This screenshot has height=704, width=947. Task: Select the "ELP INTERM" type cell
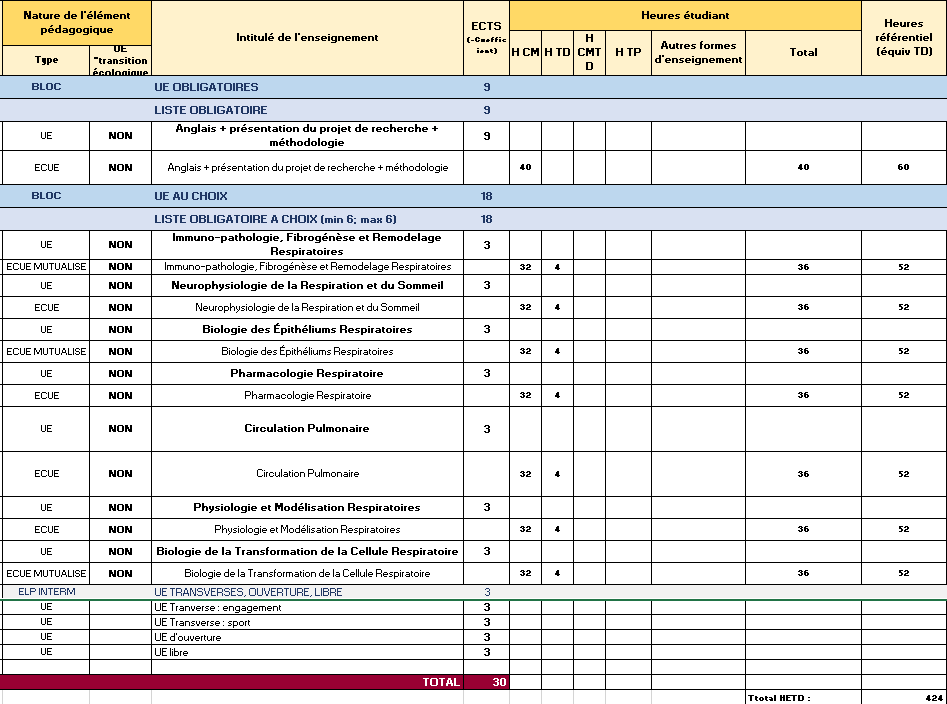click(x=46, y=592)
